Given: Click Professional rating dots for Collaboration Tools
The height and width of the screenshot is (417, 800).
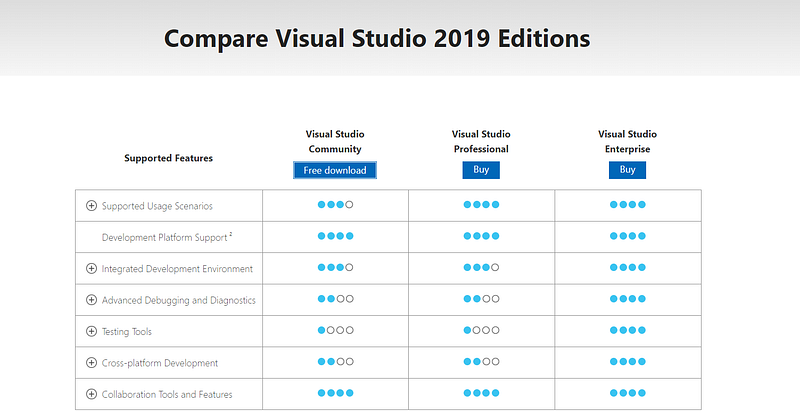Looking at the screenshot, I should coord(481,393).
